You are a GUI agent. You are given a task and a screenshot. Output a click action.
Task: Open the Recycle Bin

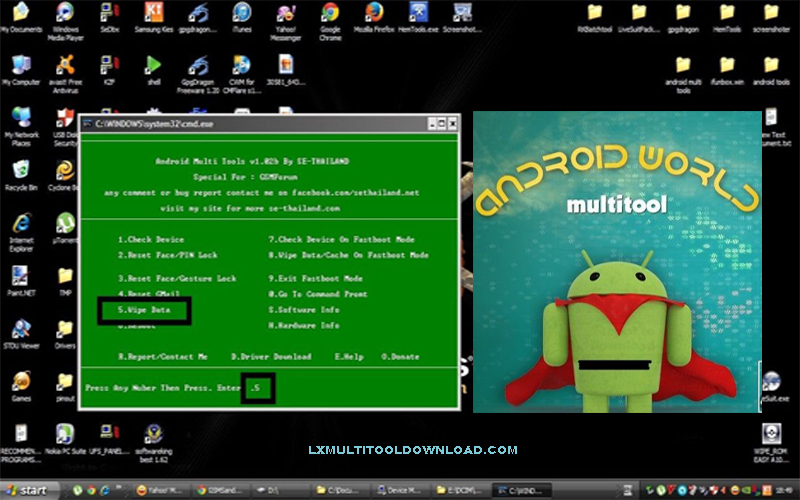pyautogui.click(x=21, y=175)
